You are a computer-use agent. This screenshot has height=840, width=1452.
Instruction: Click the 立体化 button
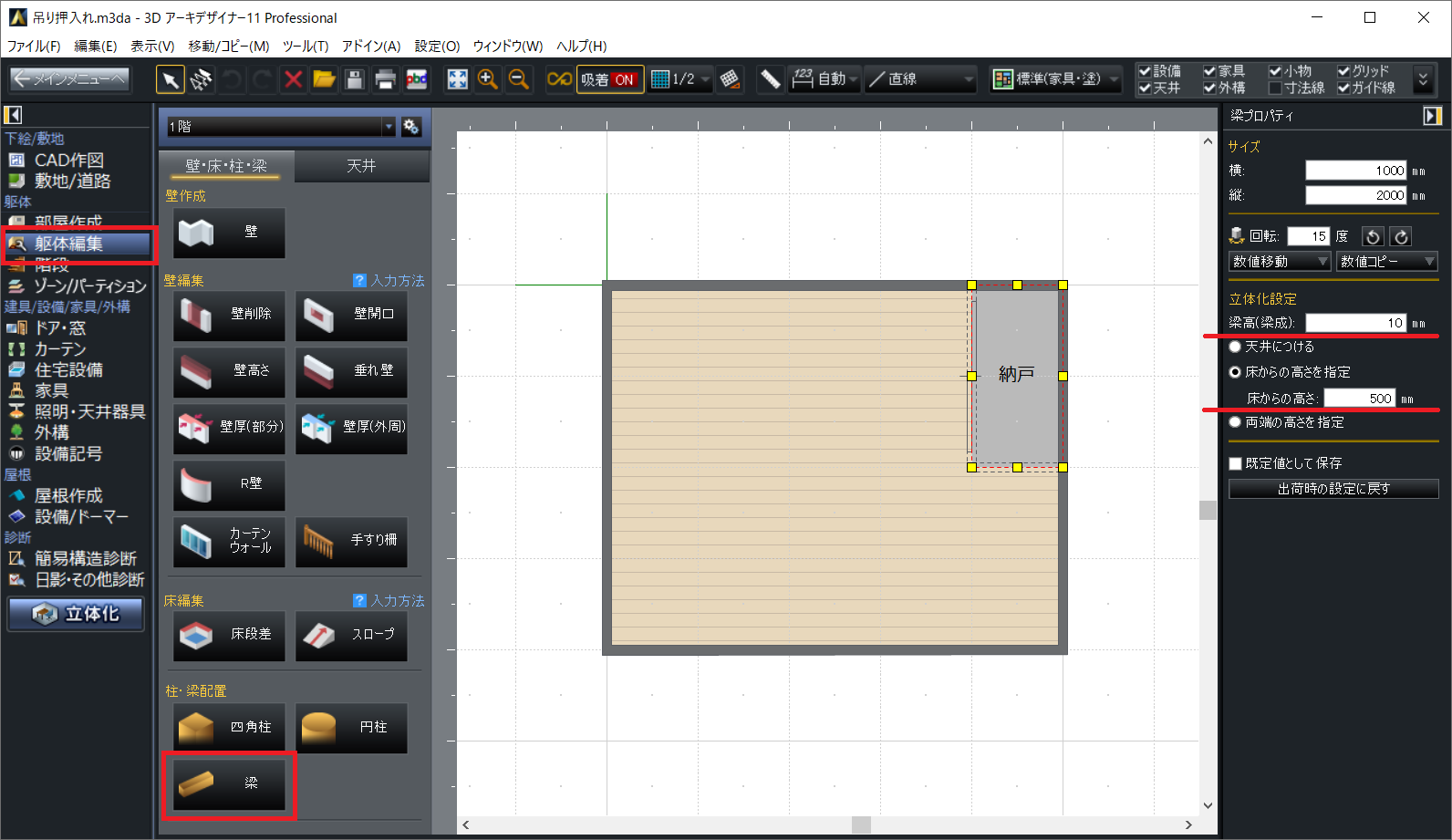click(x=77, y=615)
